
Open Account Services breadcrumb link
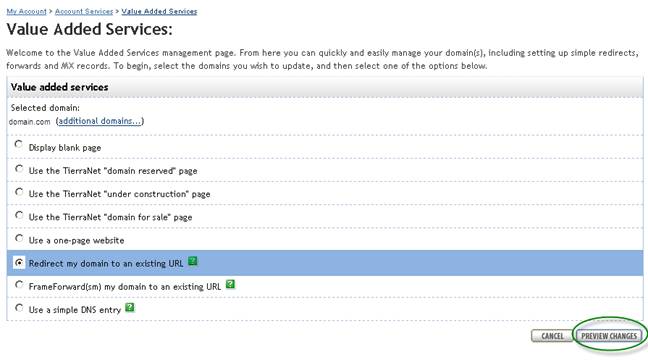[84, 12]
